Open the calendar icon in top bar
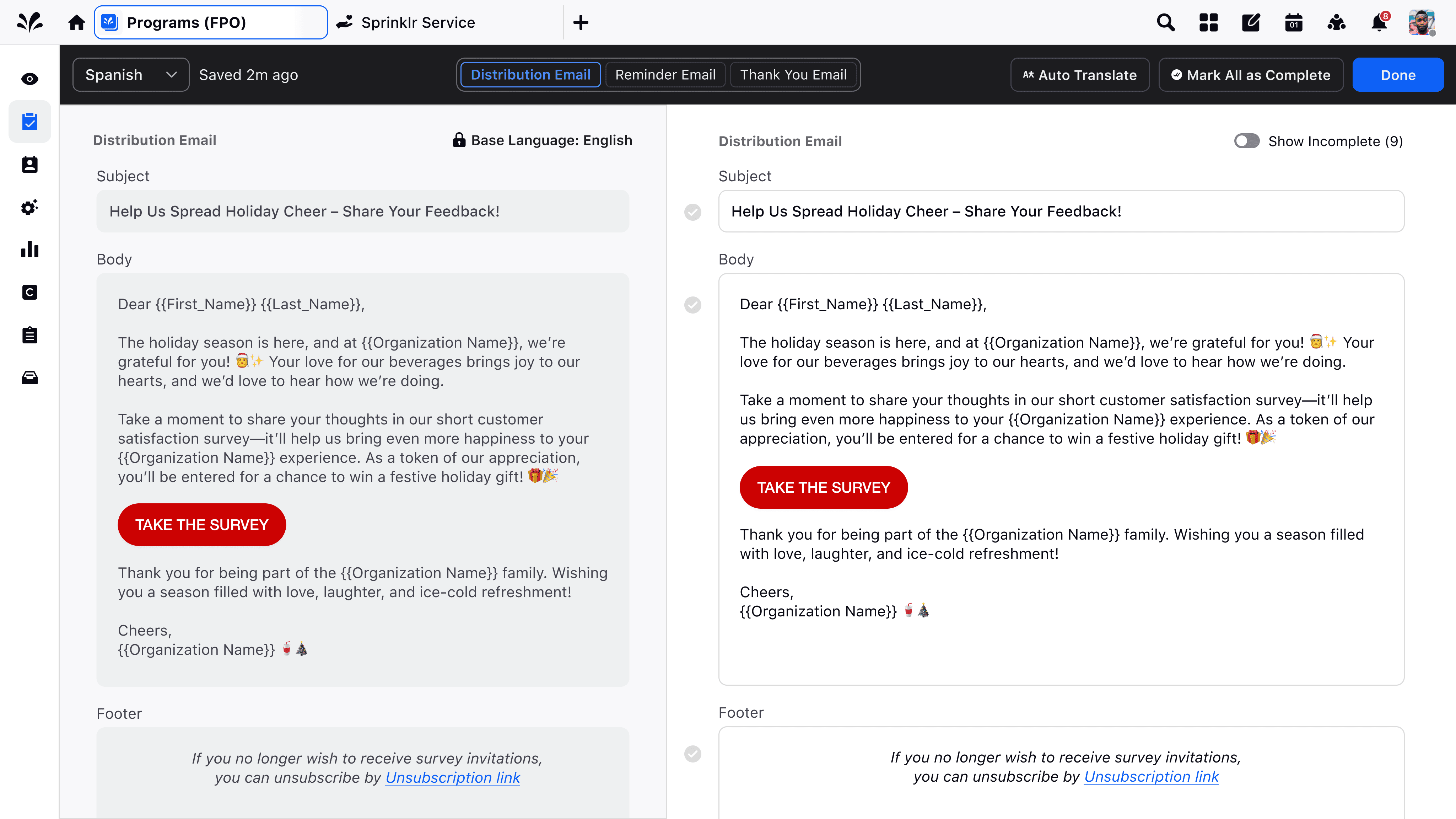1456x819 pixels. tap(1294, 23)
